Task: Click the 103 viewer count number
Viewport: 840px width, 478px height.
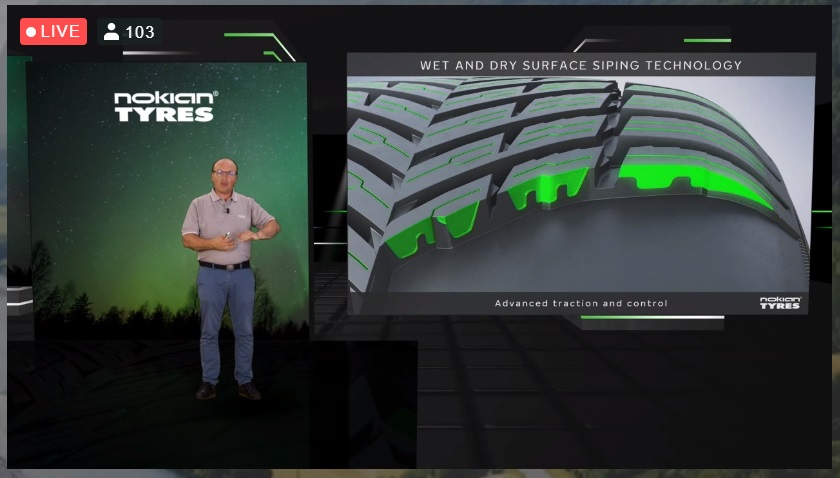Action: coord(140,32)
